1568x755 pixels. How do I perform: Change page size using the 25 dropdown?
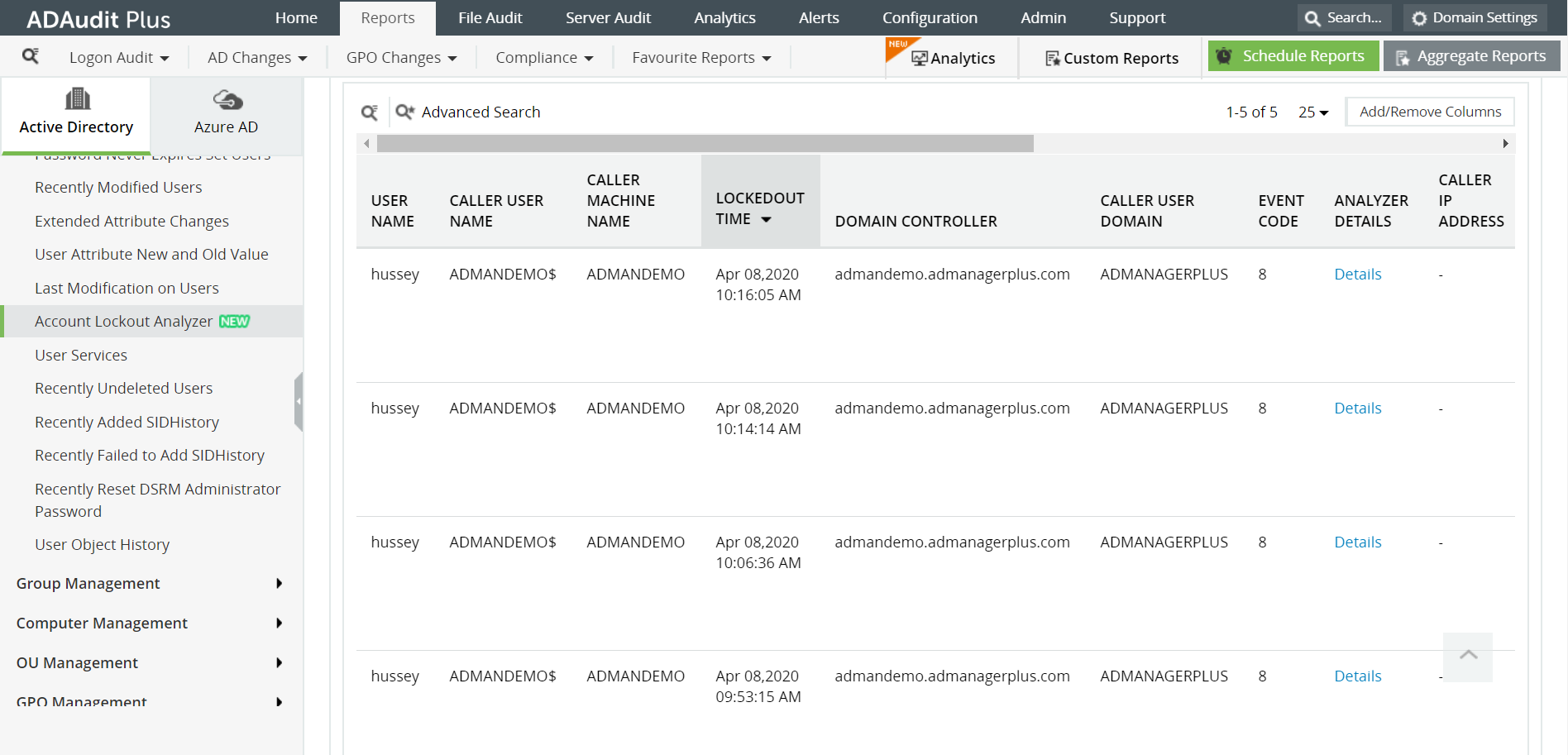[x=1312, y=112]
